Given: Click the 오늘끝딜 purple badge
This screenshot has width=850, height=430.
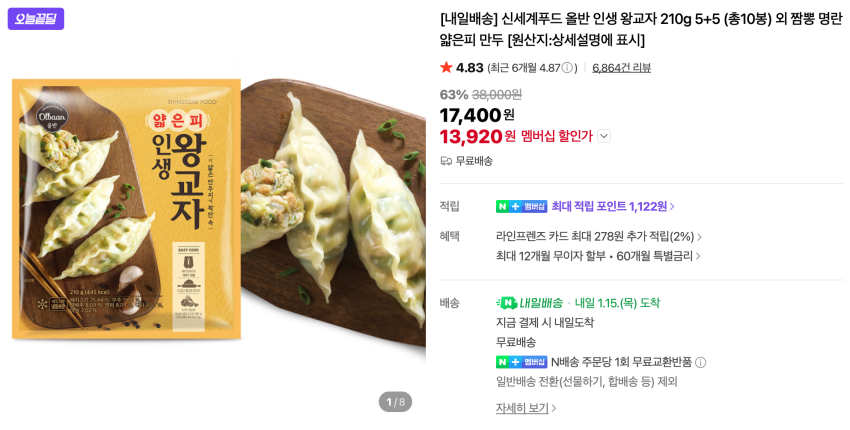Looking at the screenshot, I should click(36, 19).
